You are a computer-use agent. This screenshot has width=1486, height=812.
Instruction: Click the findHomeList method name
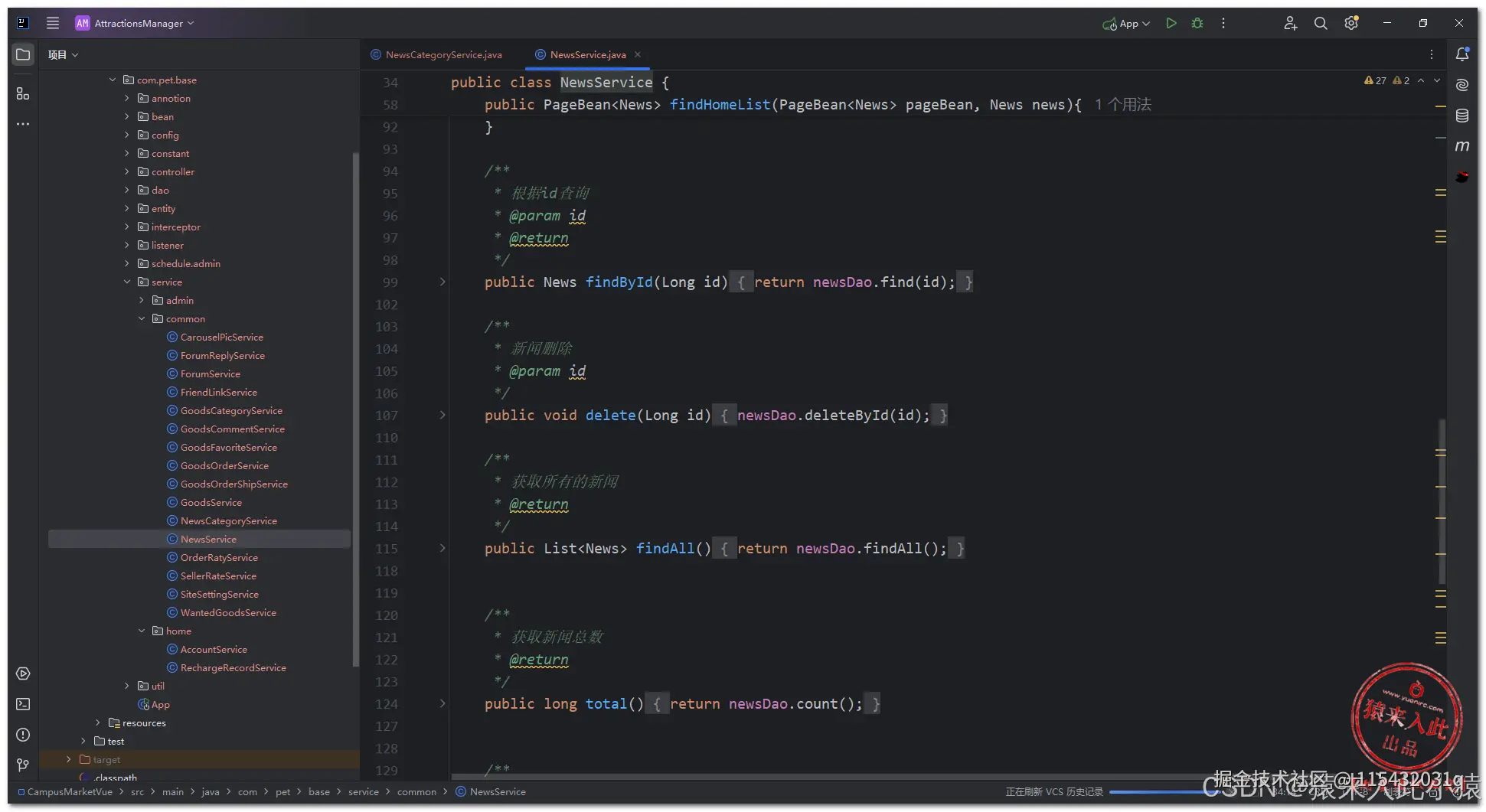coord(720,104)
